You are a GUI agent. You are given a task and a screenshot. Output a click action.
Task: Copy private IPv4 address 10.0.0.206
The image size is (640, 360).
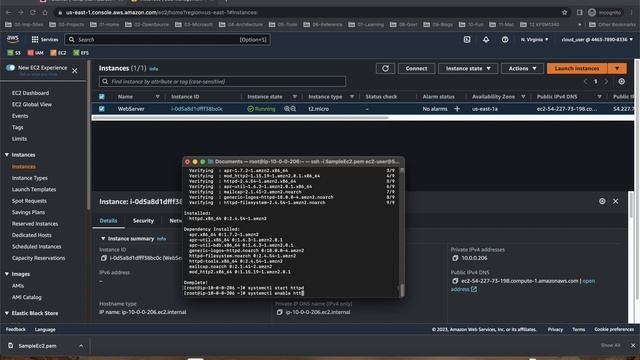click(455, 258)
